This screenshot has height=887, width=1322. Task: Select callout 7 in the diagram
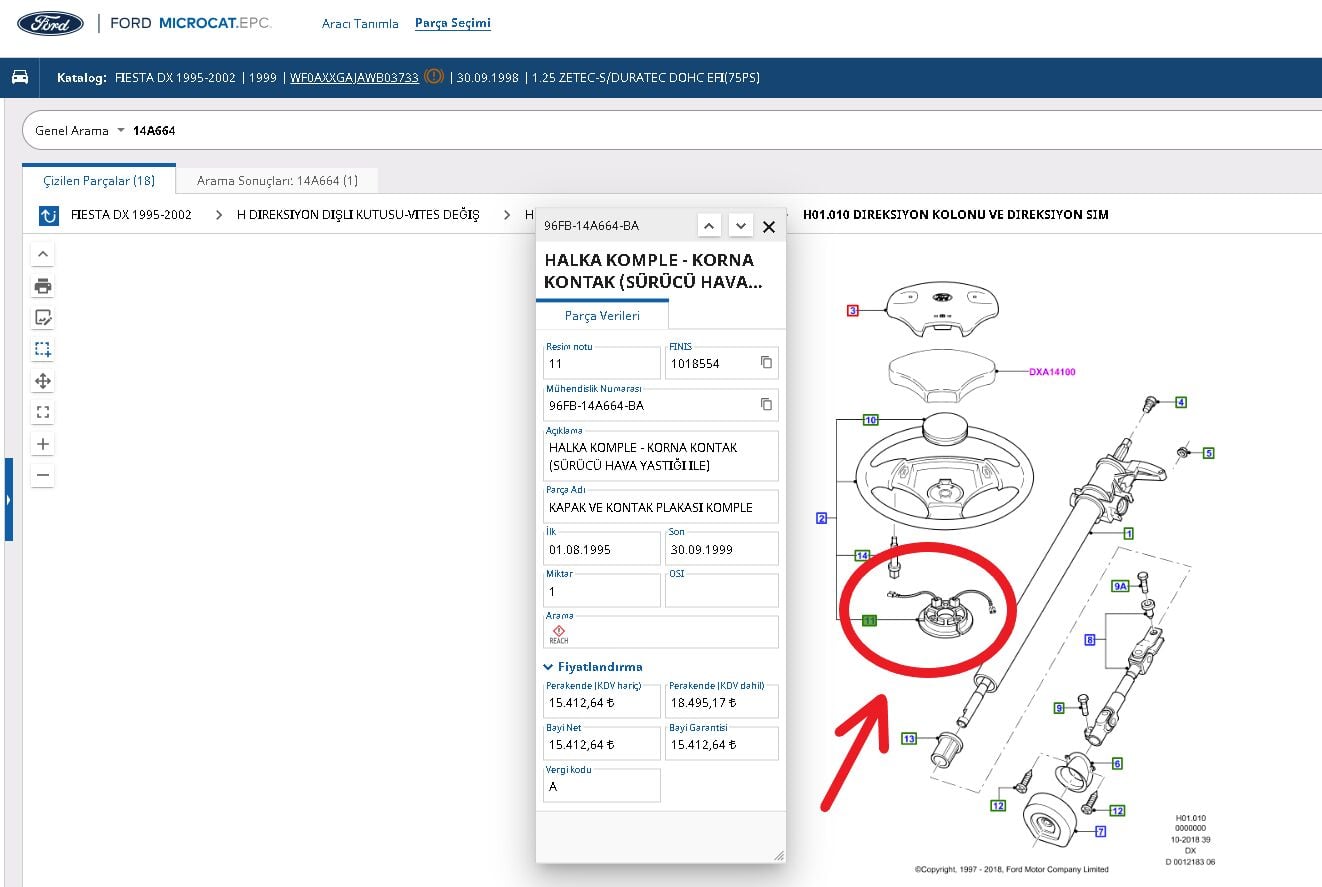pos(1100,832)
